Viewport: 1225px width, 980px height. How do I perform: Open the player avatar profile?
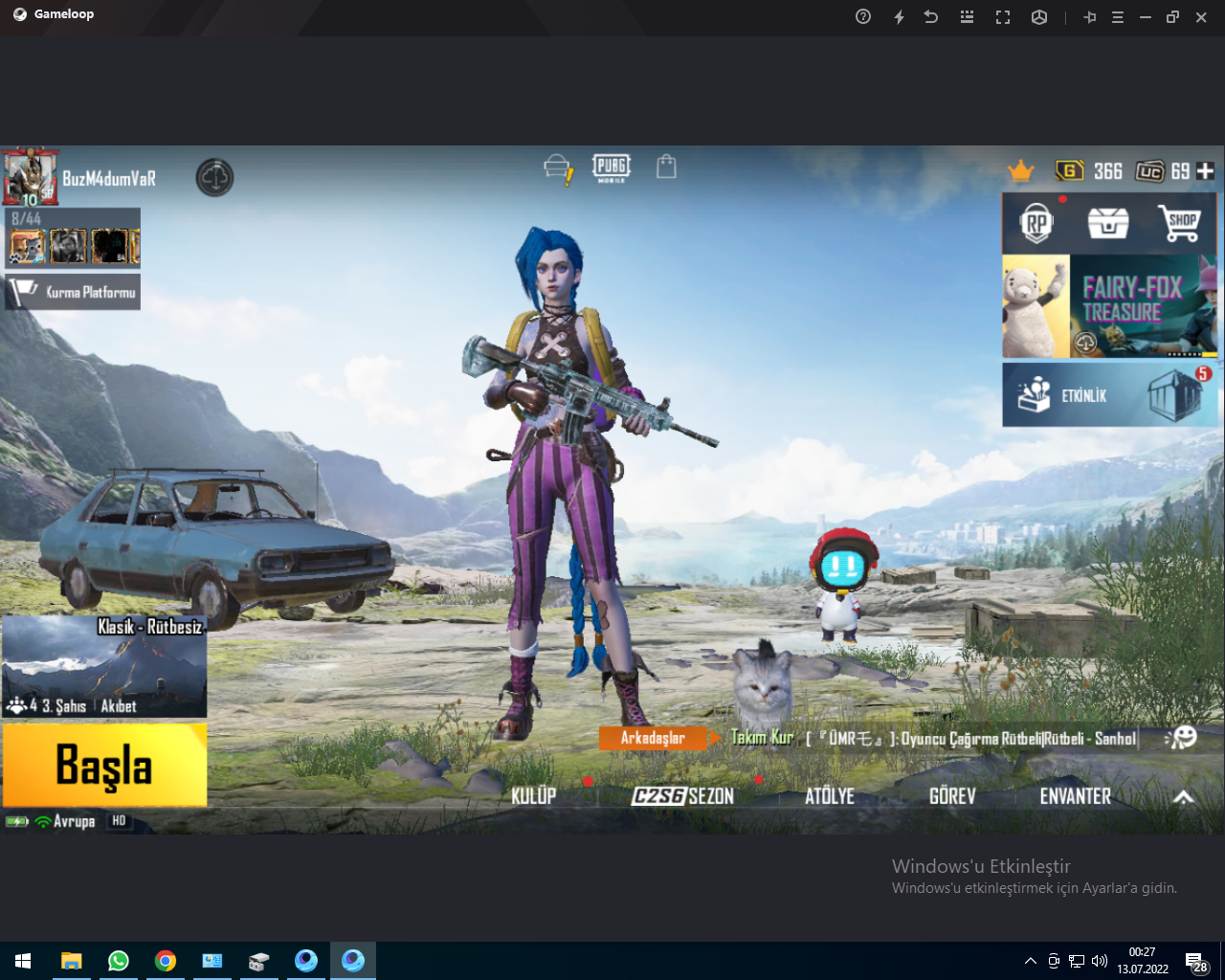(31, 177)
